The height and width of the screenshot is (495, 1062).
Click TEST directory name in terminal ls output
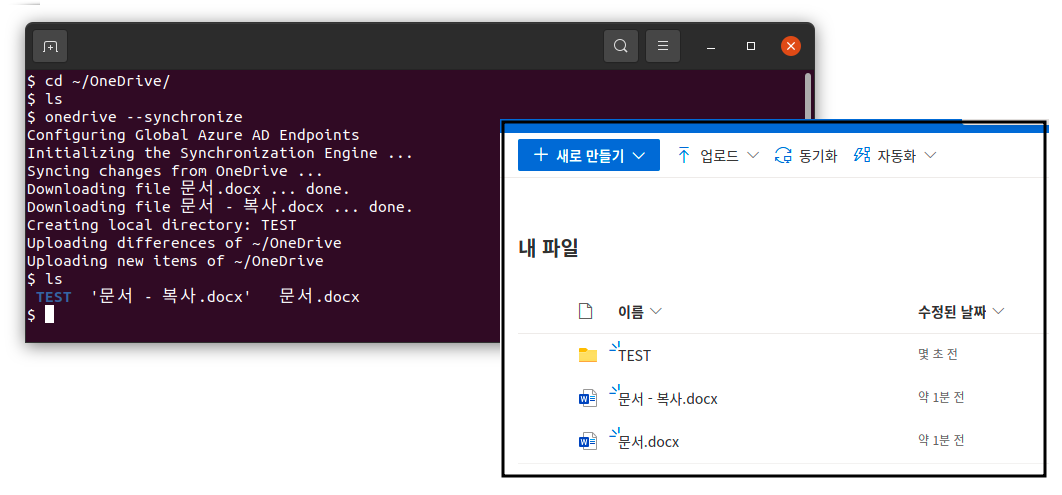coord(54,297)
